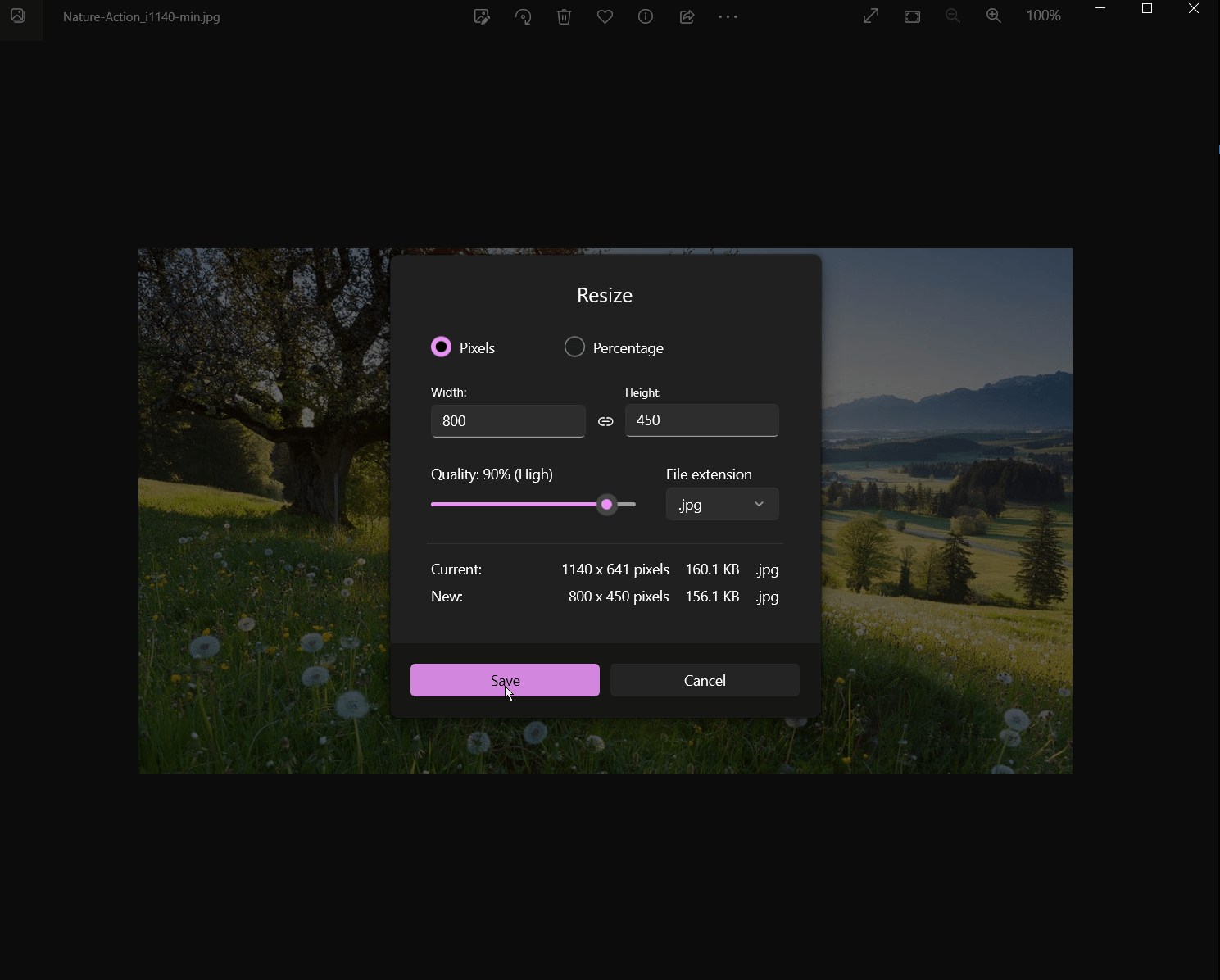
Task: Open the See more three-dots menu
Action: [728, 16]
